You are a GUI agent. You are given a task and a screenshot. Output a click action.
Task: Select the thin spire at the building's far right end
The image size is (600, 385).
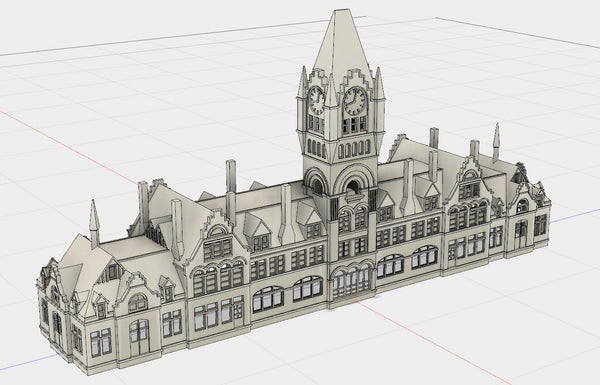point(496,142)
